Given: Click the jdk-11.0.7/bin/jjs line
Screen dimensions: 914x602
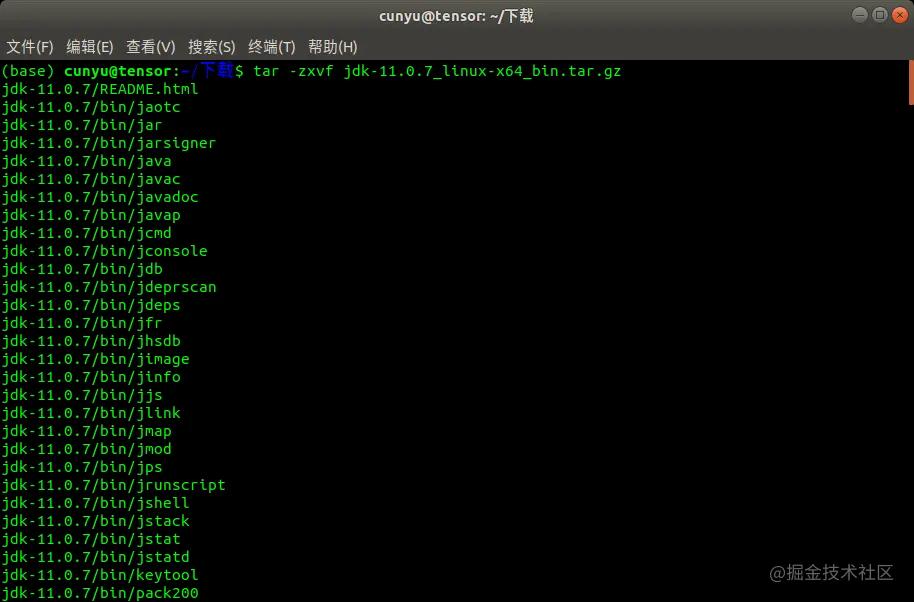Looking at the screenshot, I should (x=82, y=395).
